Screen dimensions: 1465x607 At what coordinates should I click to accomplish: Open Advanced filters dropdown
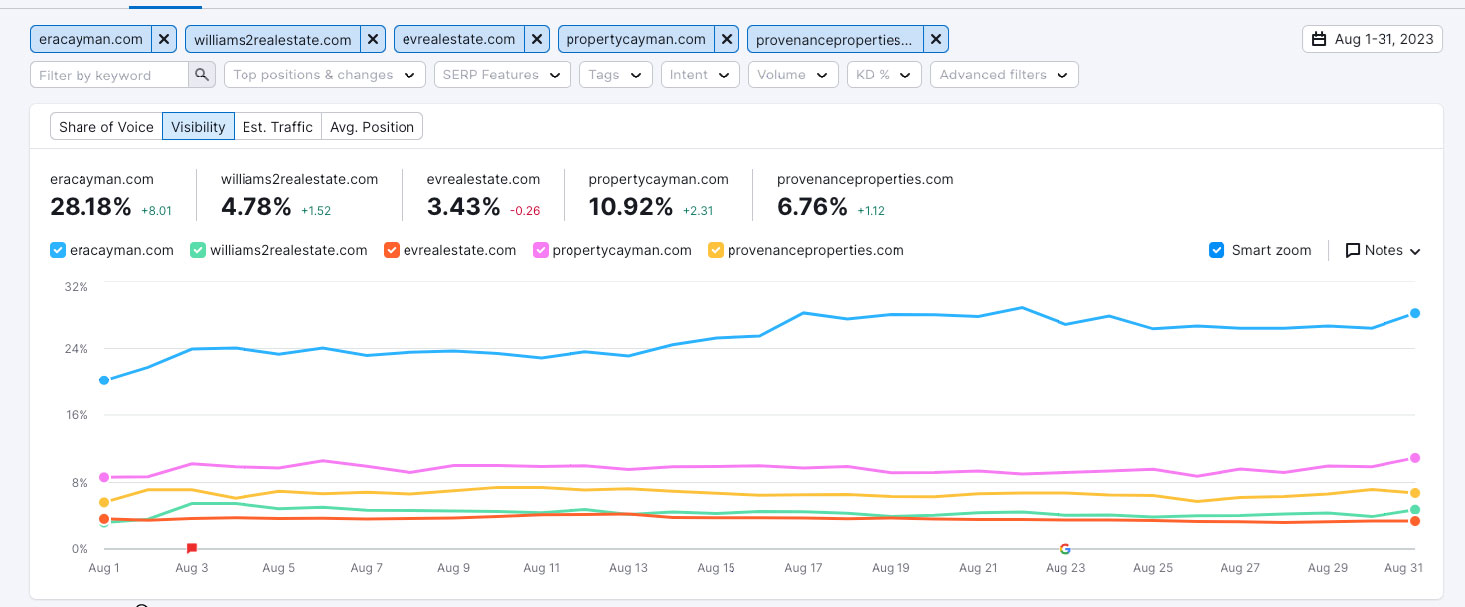click(1003, 75)
